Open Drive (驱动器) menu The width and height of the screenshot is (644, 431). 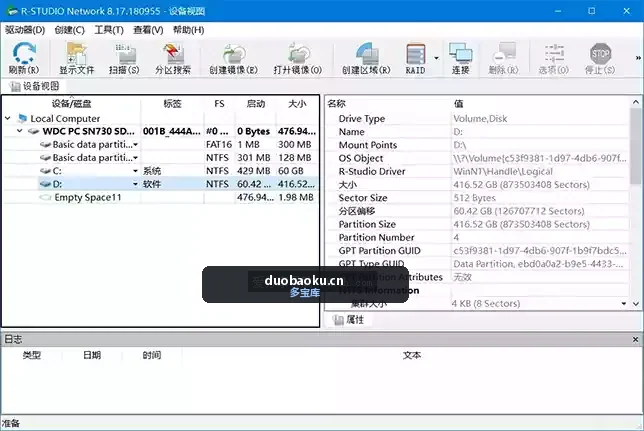point(25,30)
